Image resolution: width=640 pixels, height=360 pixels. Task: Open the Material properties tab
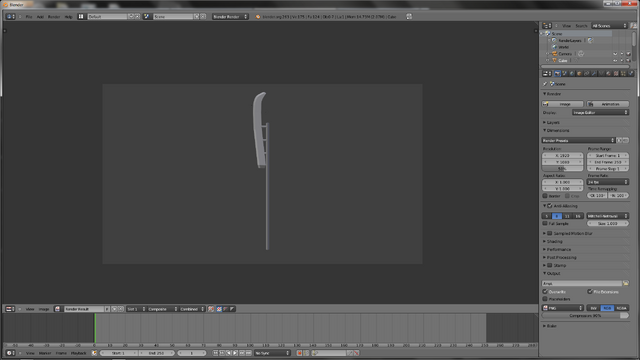(x=608, y=73)
